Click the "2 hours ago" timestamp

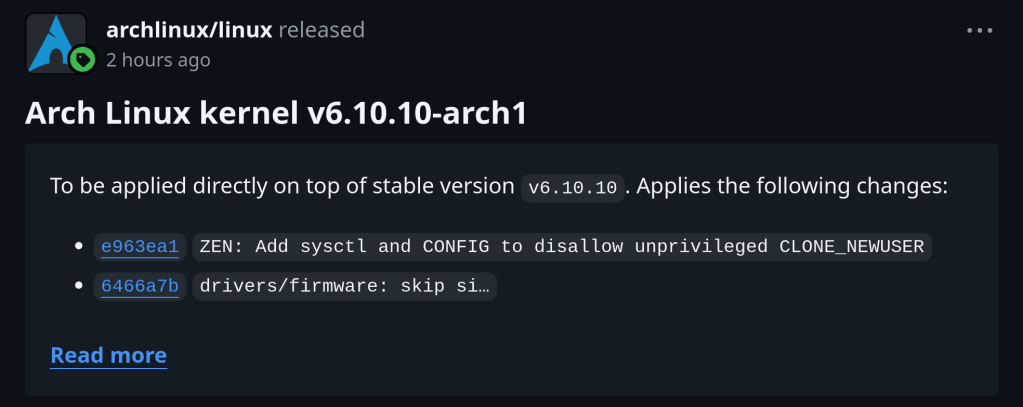coord(158,60)
